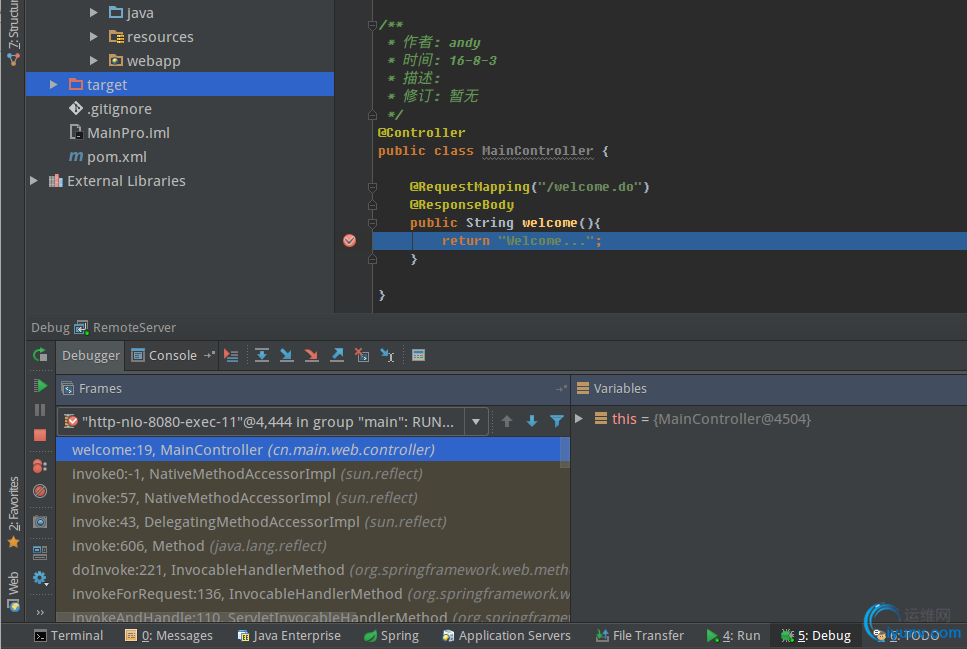
Task: Resume the program with green play icon
Action: tap(40, 386)
